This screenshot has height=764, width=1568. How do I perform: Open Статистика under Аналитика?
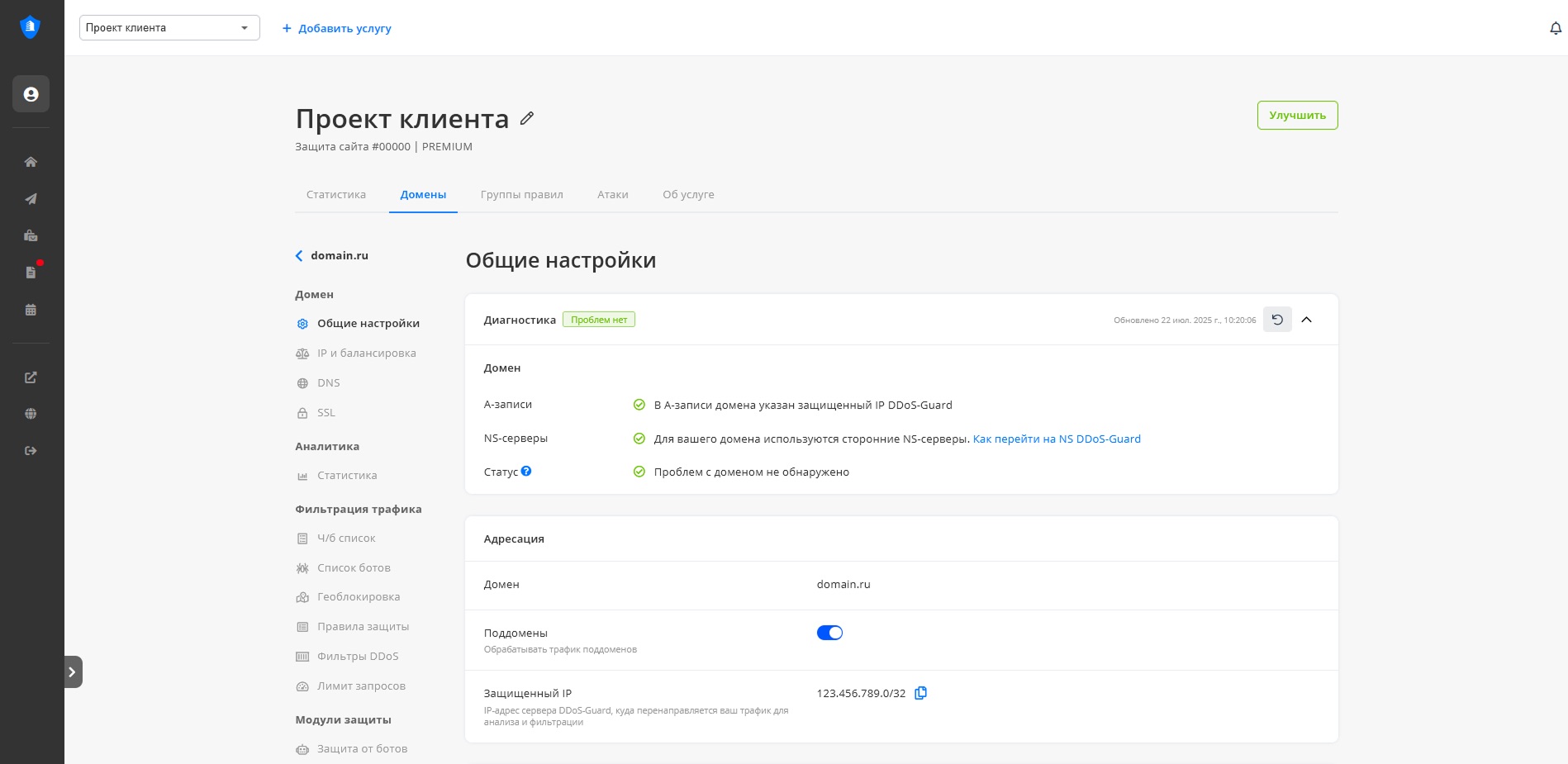(336, 476)
